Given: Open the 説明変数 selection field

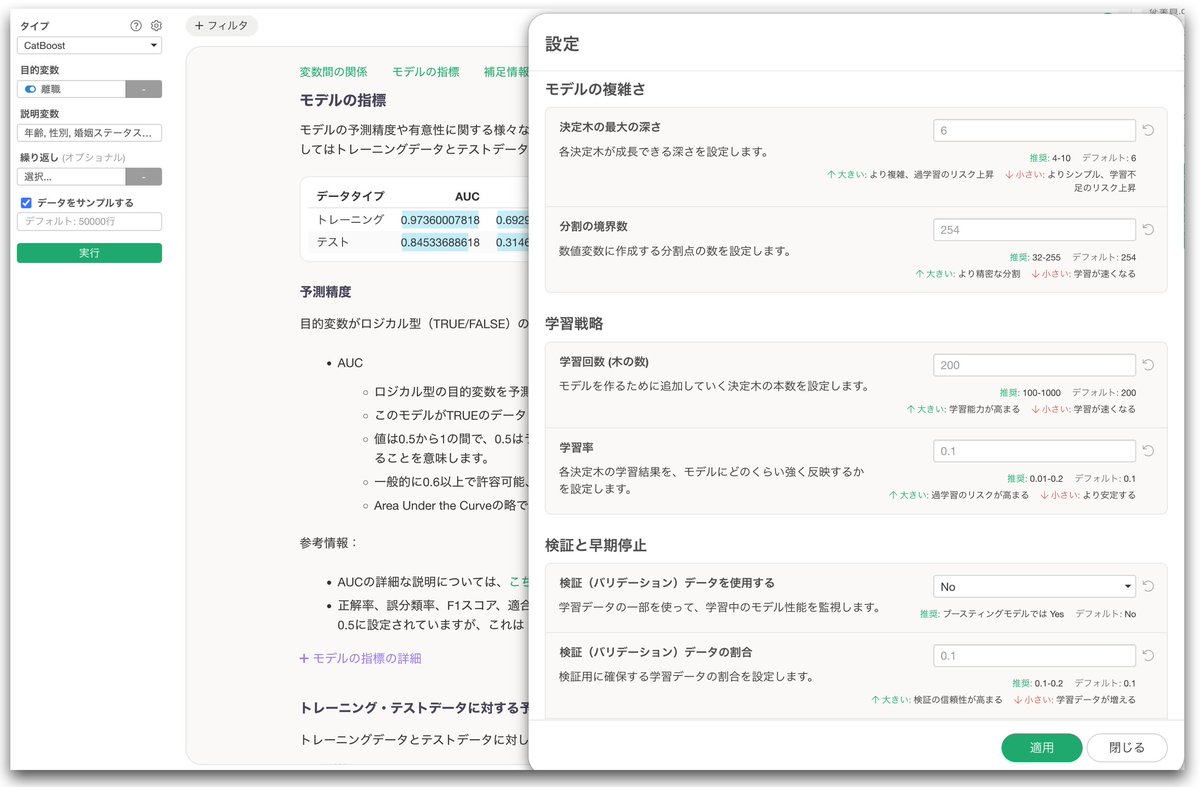Looking at the screenshot, I should click(89, 132).
